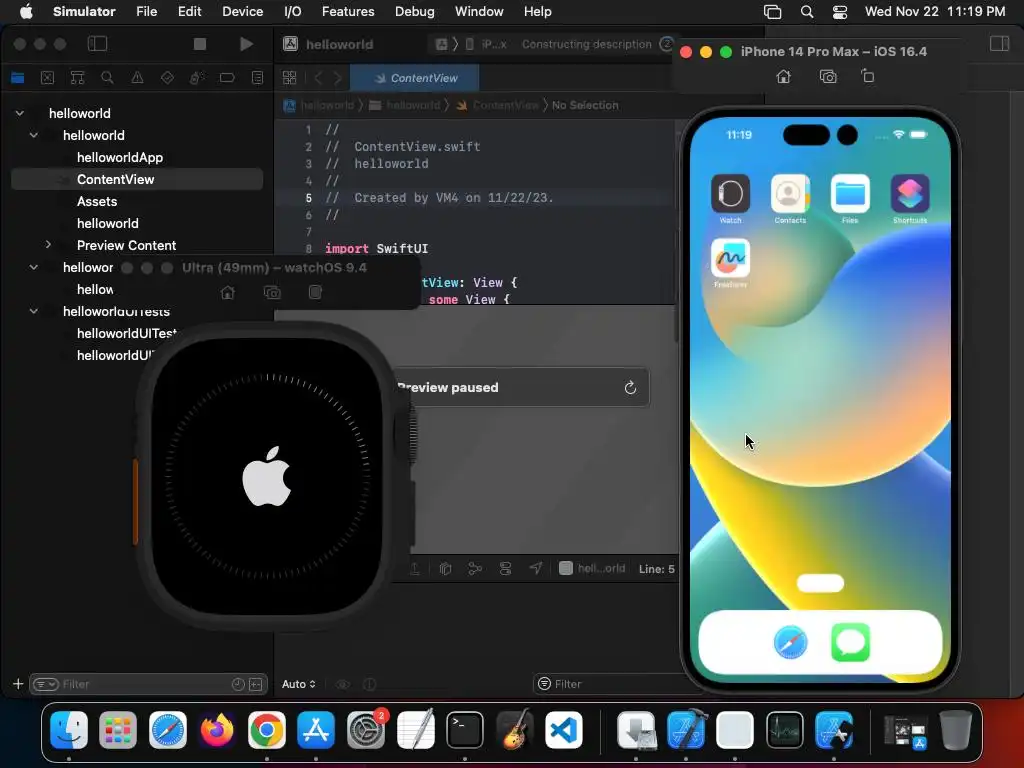
Task: Take a screenshot of iPhone simulator
Action: coord(828,76)
